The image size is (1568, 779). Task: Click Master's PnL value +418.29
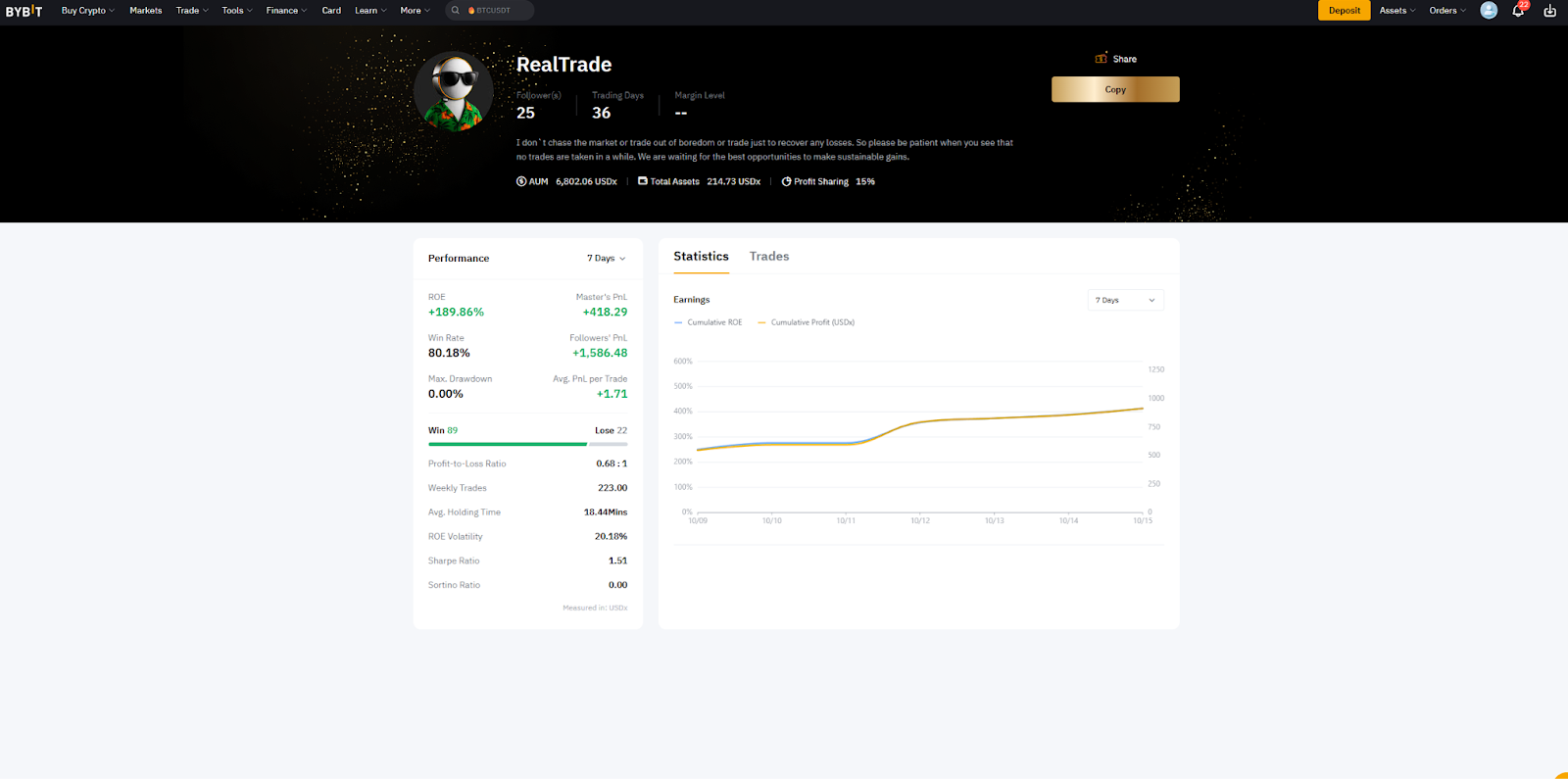605,313
